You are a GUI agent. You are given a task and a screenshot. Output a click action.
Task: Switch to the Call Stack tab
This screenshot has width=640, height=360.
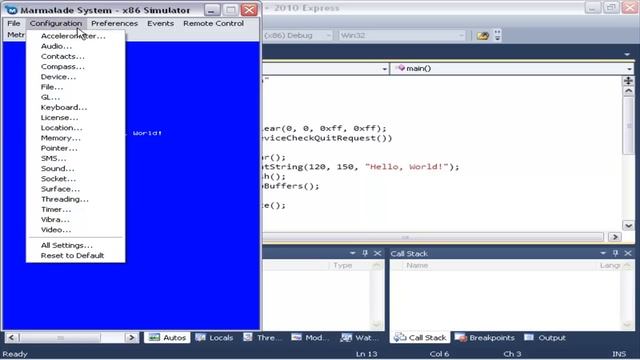point(420,338)
